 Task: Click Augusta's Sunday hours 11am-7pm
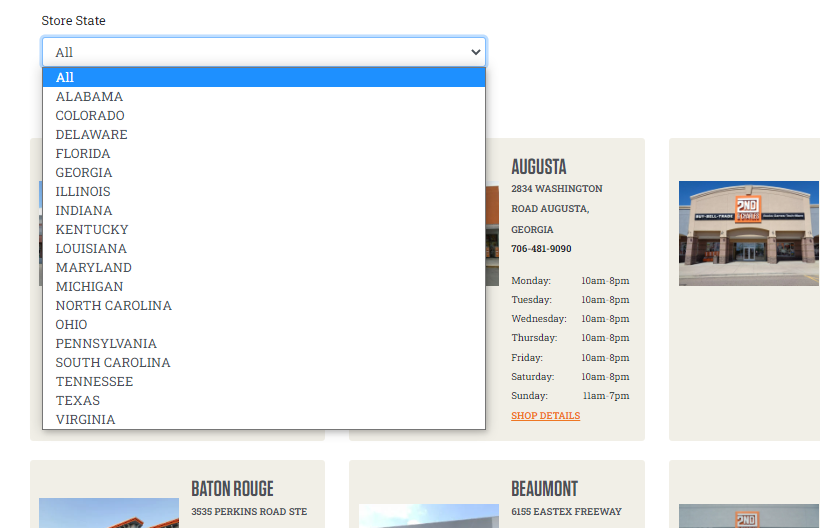point(606,396)
